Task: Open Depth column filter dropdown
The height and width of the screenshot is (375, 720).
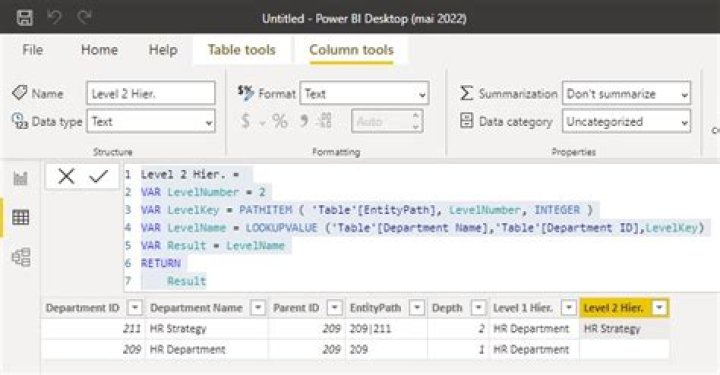Action: click(x=478, y=308)
